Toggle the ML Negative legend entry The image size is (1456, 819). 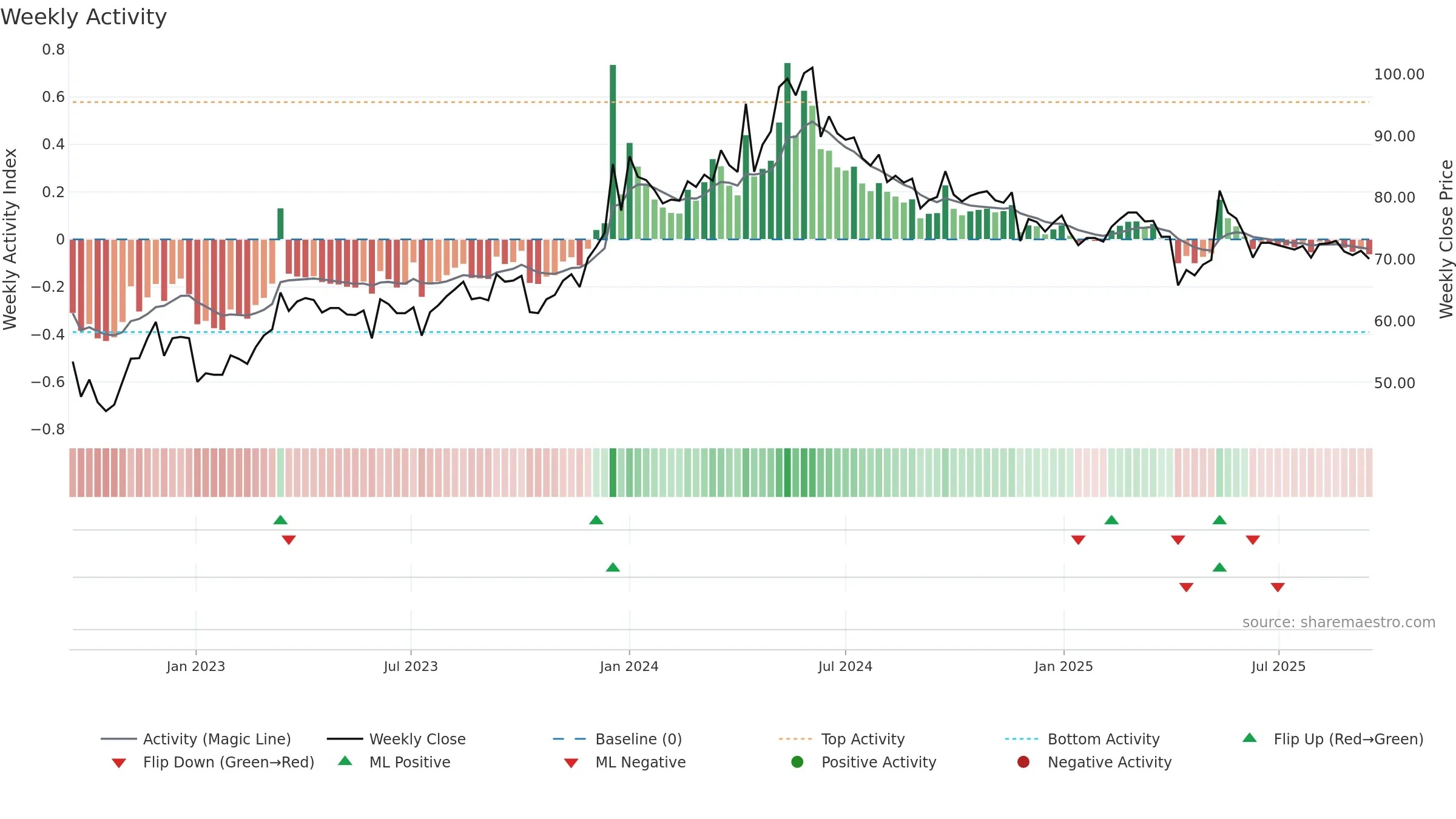pos(625,762)
